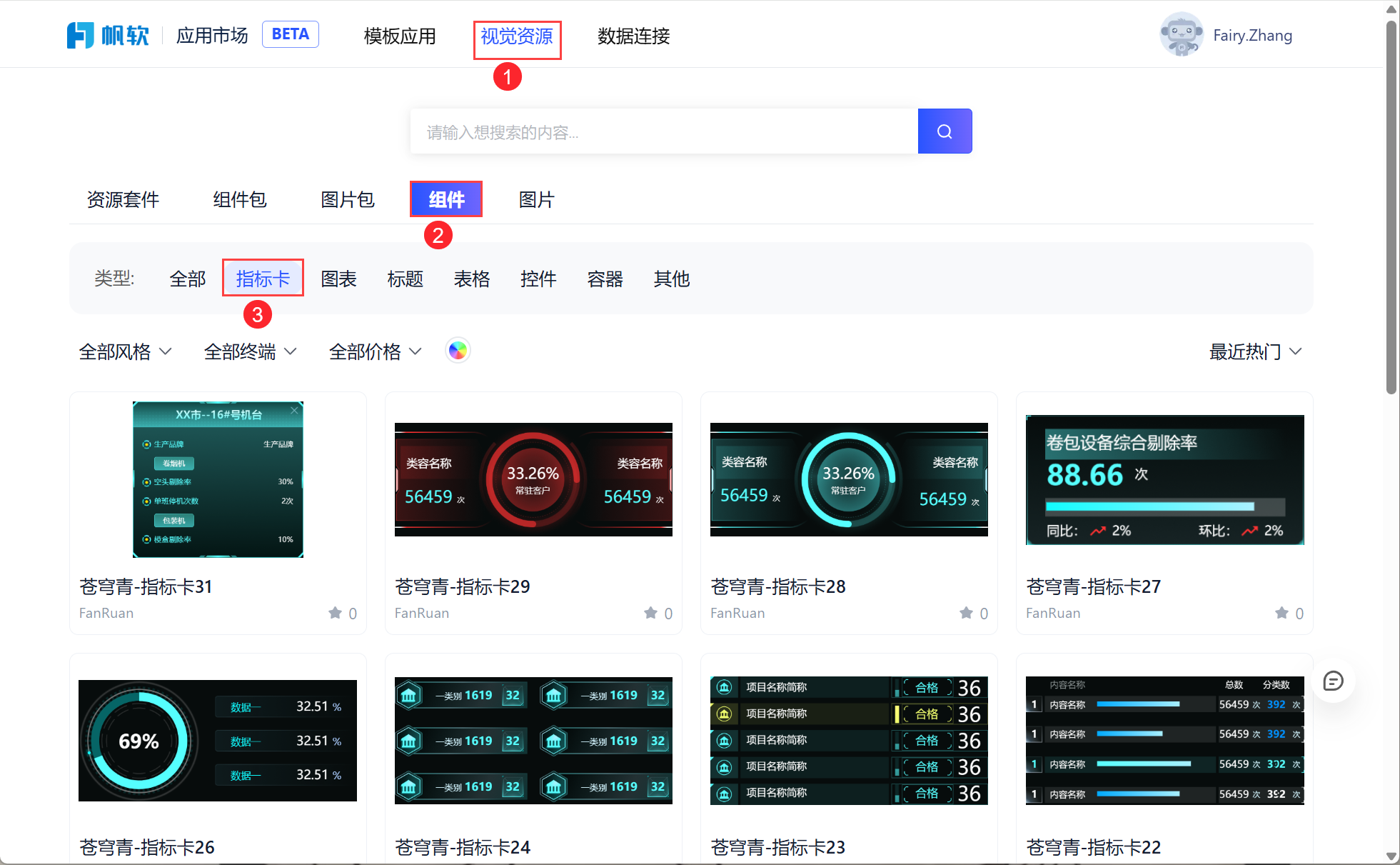The height and width of the screenshot is (865, 1400).
Task: Expand the 全部风格 dropdown
Action: (125, 351)
